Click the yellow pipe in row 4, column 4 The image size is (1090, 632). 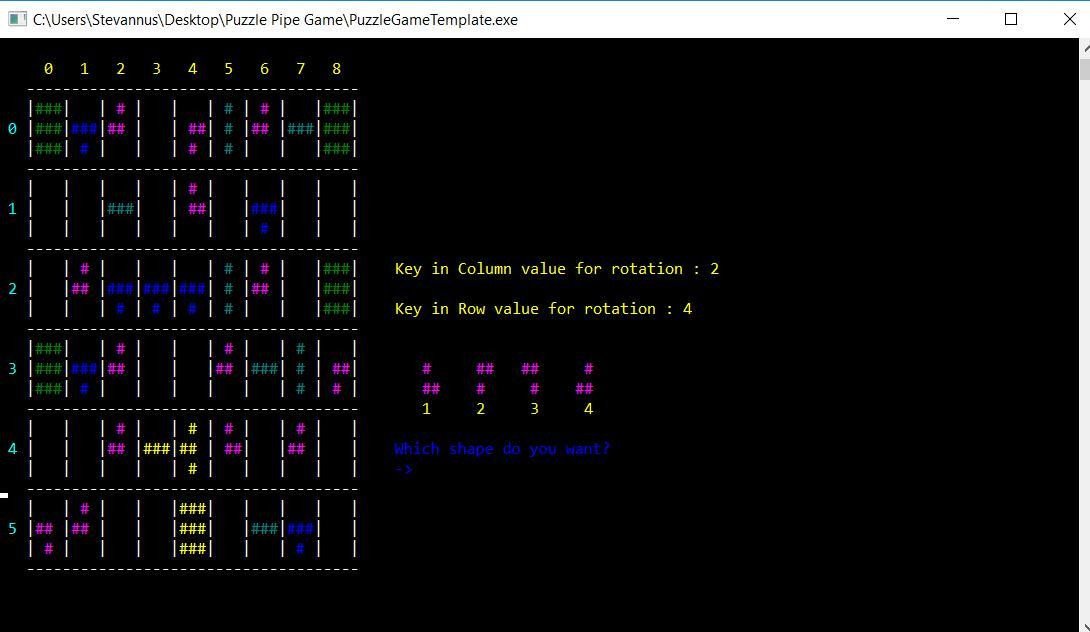(190, 448)
